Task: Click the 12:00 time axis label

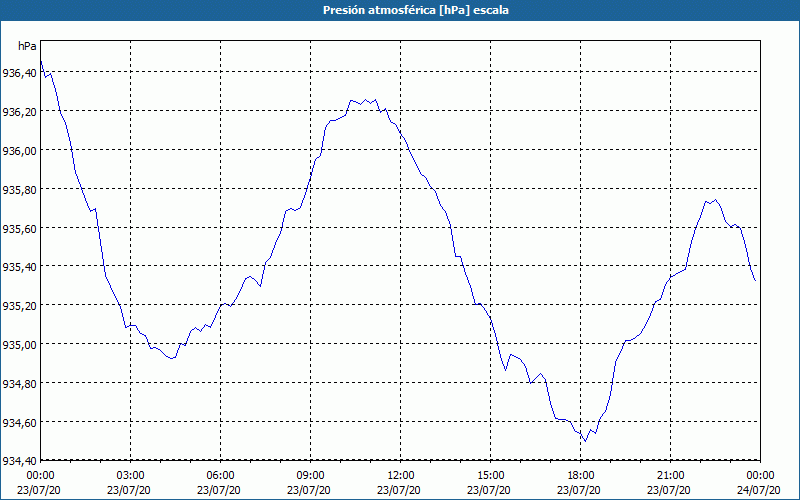Action: tap(401, 476)
